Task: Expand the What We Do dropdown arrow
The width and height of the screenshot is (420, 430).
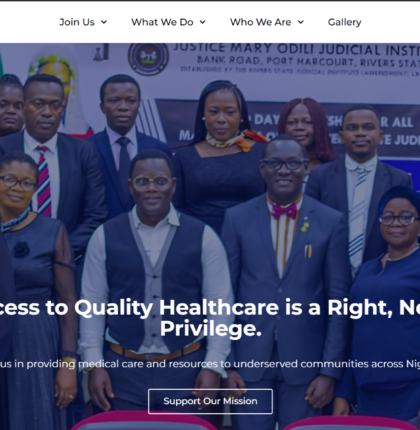Action: pyautogui.click(x=203, y=22)
